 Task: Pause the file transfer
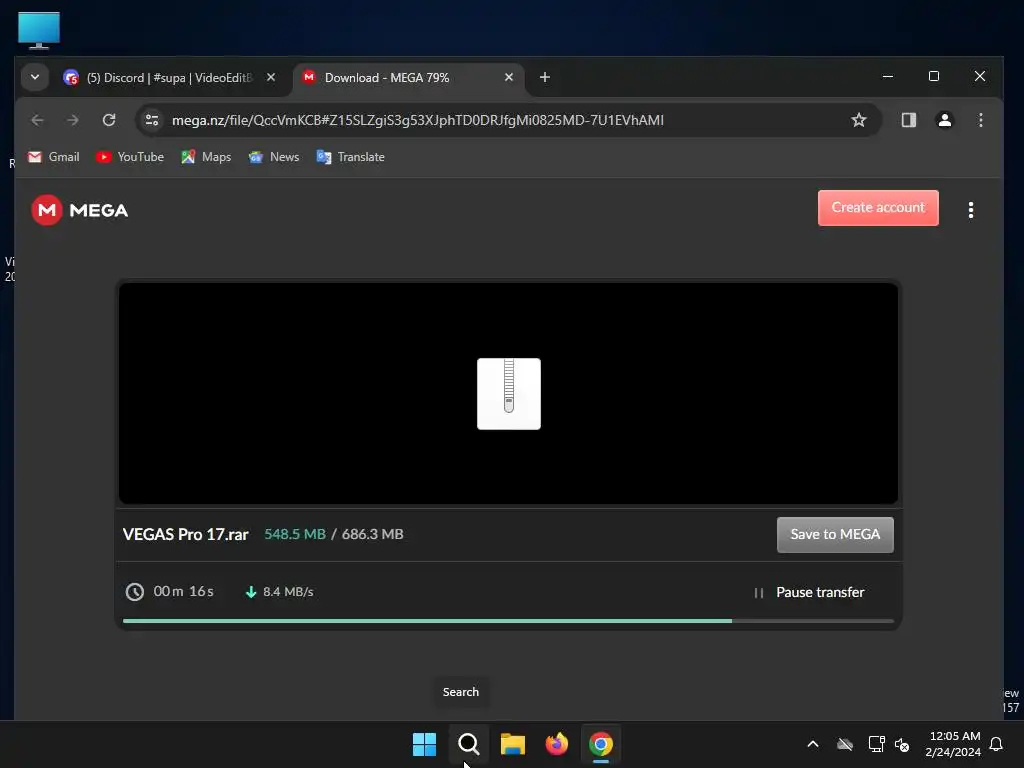(808, 592)
